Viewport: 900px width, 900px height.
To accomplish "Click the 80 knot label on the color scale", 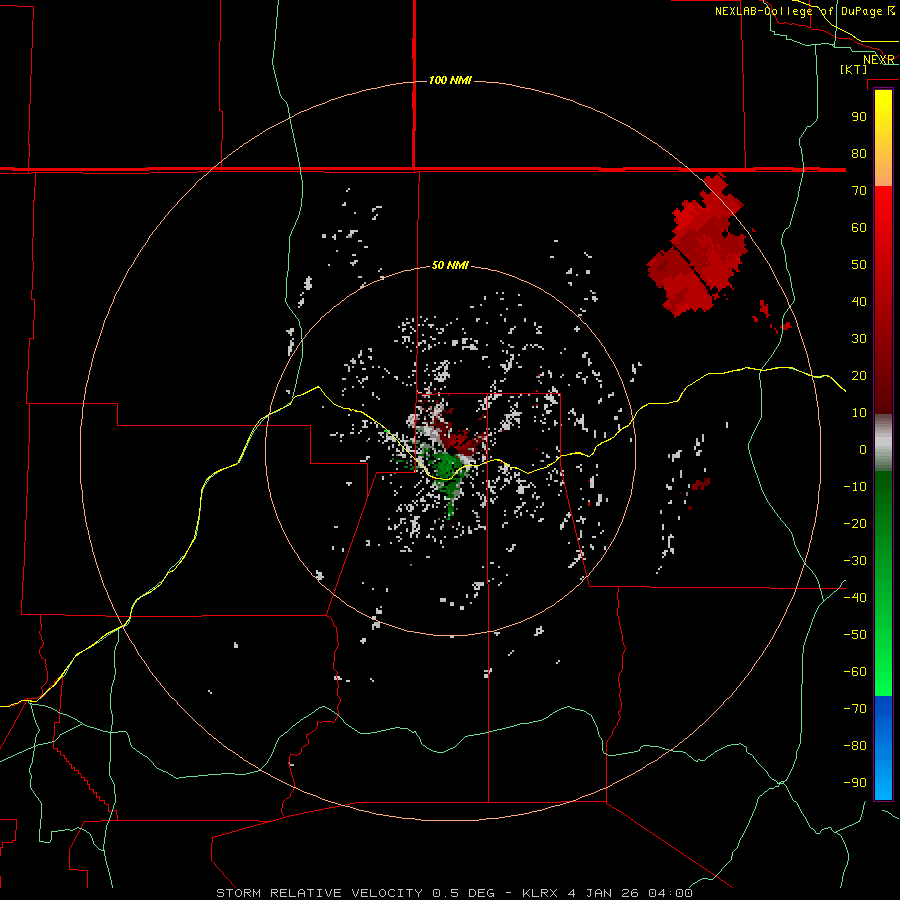I will click(x=859, y=153).
